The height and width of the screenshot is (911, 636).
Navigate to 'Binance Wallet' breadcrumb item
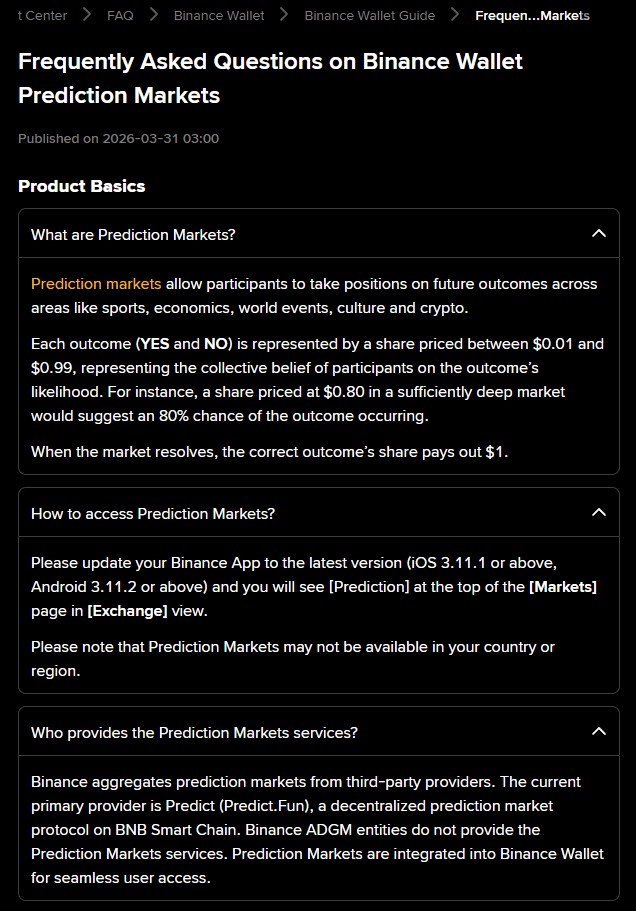219,16
